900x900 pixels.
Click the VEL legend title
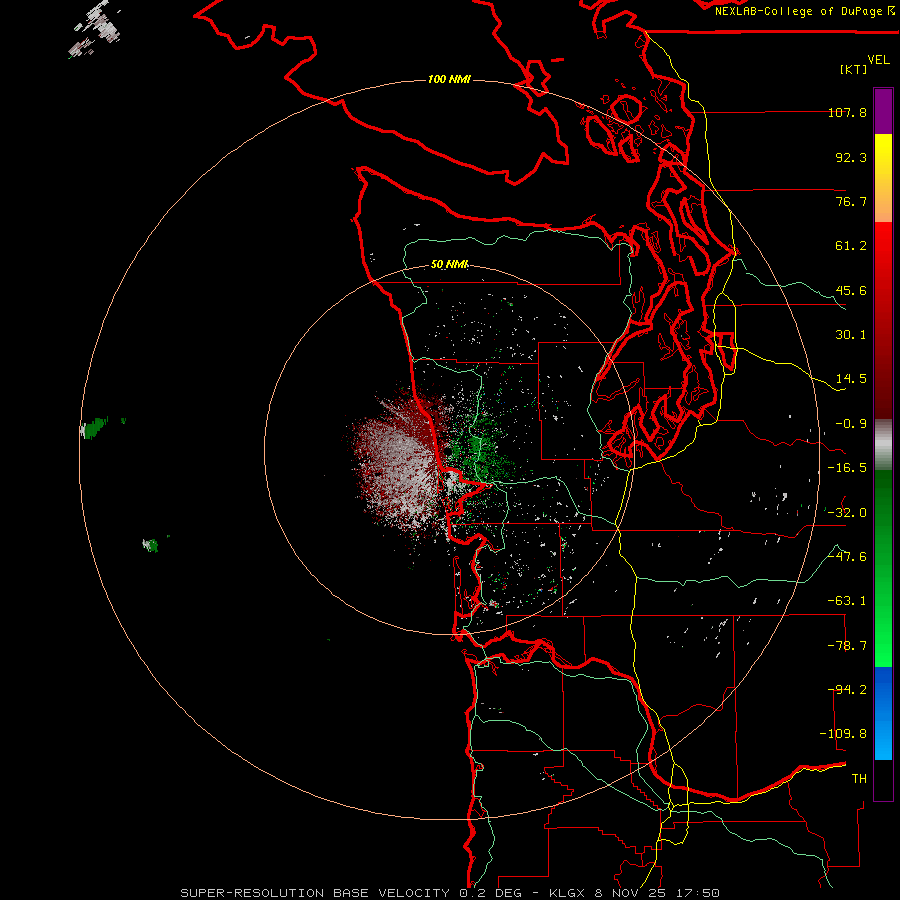pos(878,59)
